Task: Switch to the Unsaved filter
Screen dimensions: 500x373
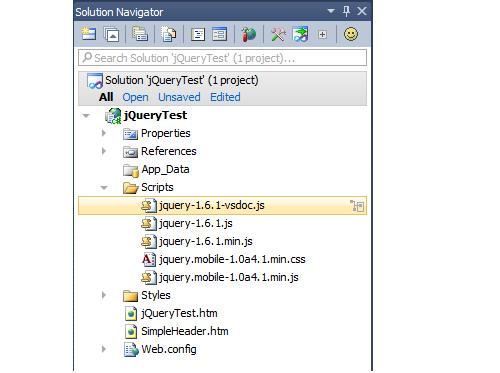Action: [x=179, y=97]
